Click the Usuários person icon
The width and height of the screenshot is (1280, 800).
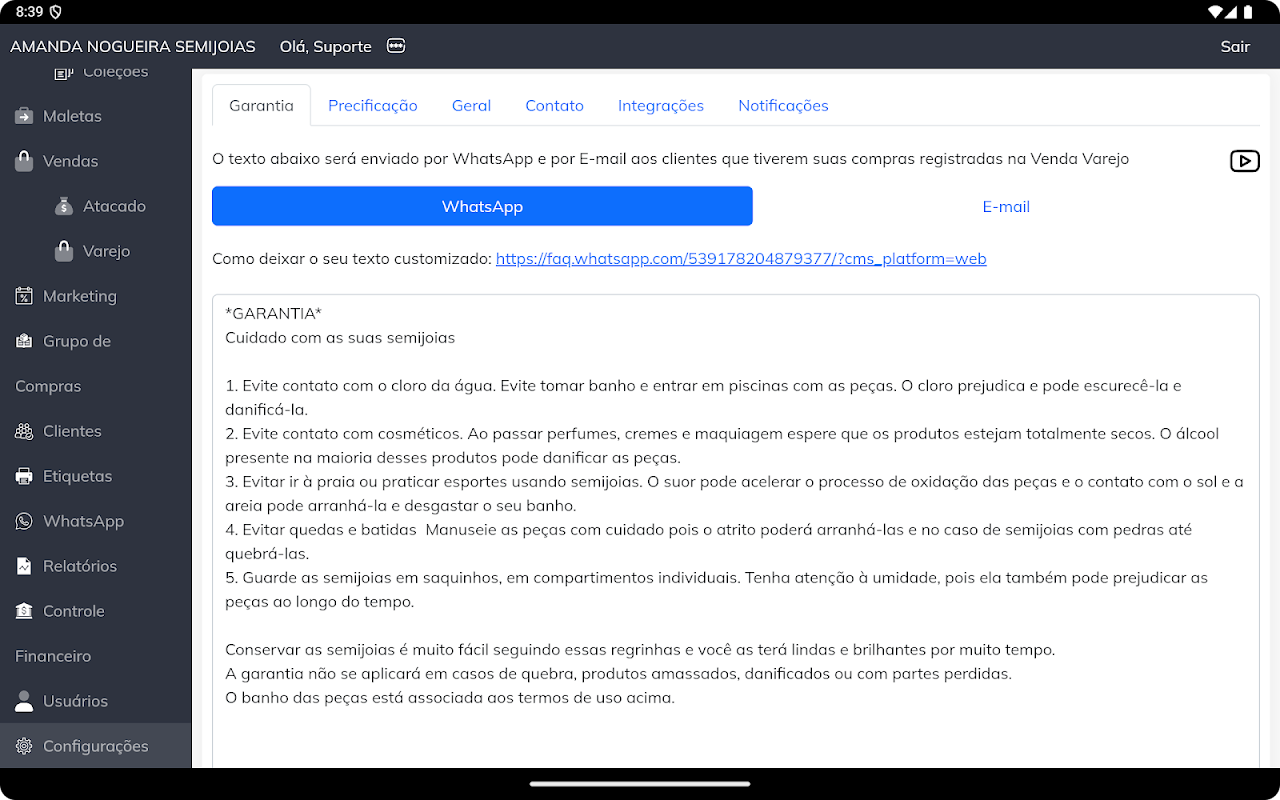coord(24,701)
